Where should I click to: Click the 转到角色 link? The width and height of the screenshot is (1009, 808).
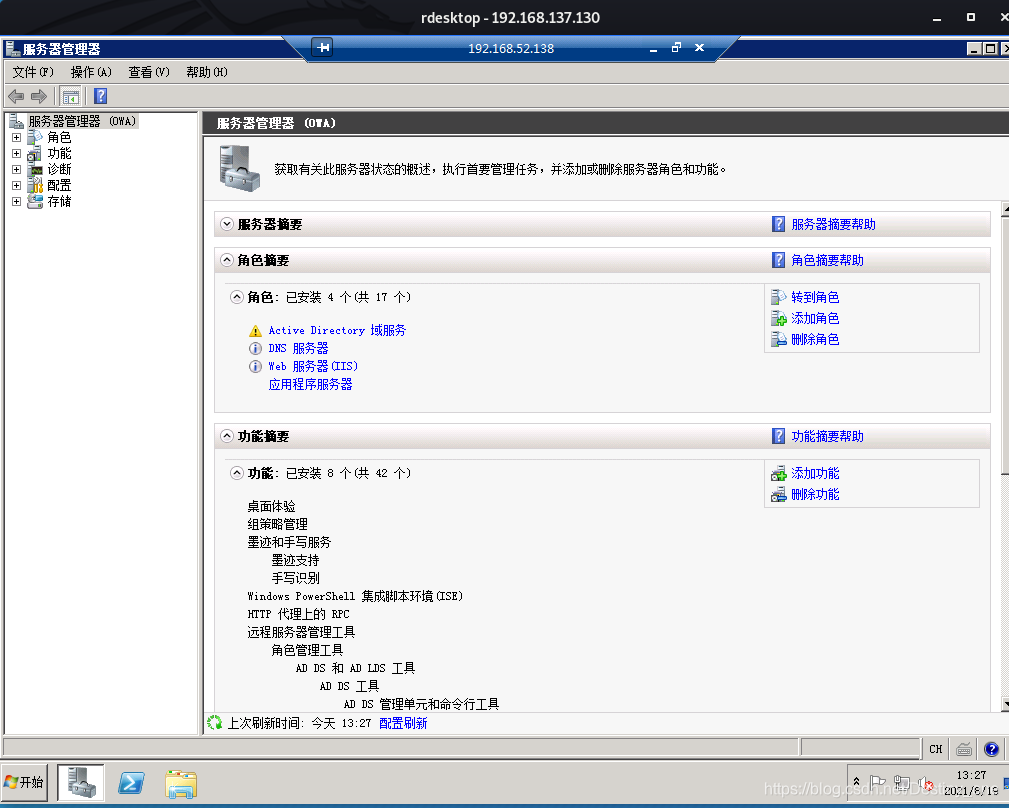[815, 297]
